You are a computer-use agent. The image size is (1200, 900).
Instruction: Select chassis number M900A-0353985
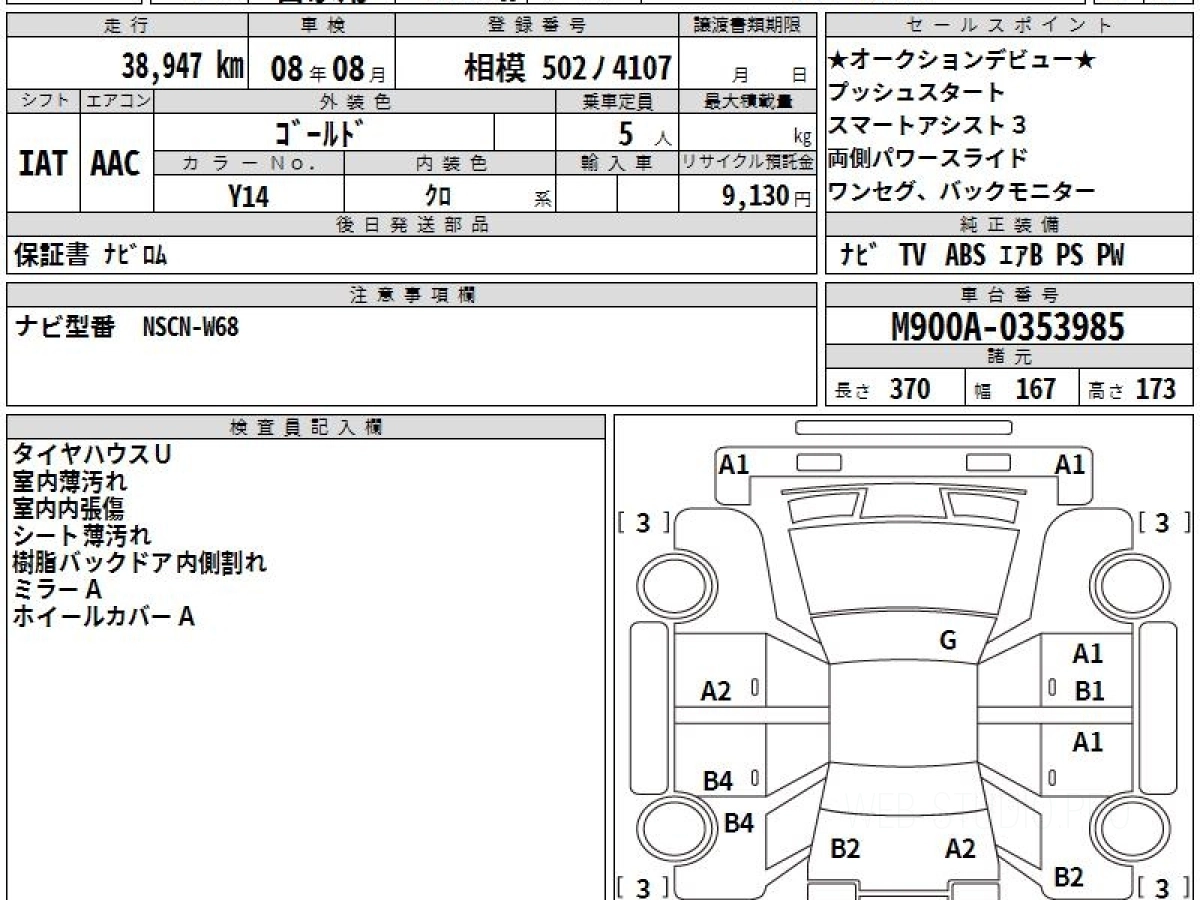click(x=1008, y=326)
